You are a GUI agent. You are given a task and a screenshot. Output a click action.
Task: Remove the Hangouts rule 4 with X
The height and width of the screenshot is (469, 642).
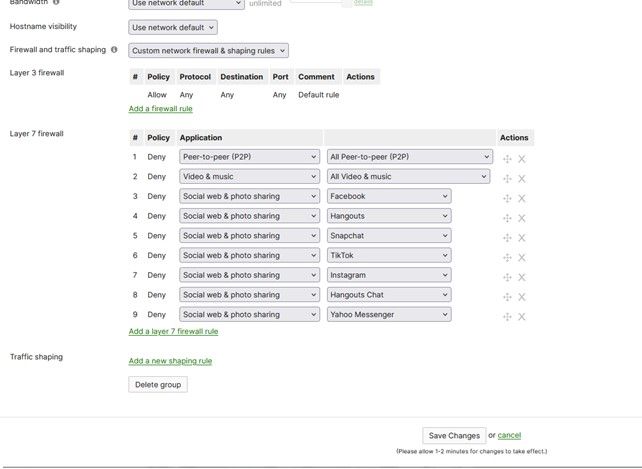(x=521, y=218)
